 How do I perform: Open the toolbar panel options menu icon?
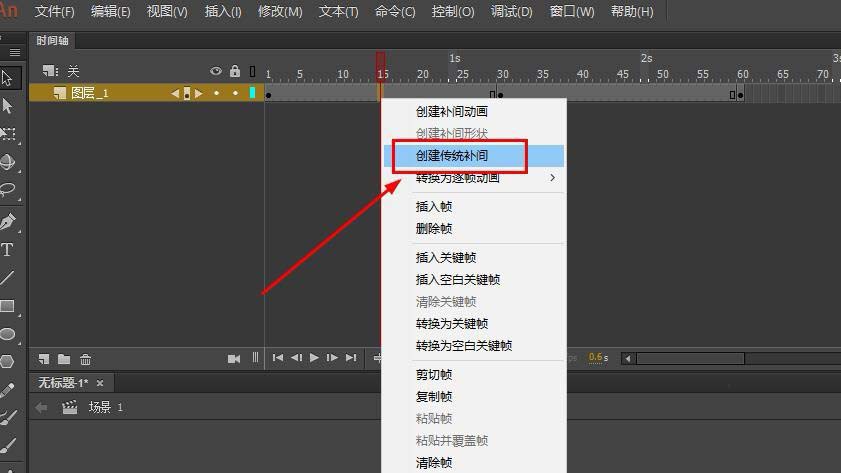[x=15, y=52]
